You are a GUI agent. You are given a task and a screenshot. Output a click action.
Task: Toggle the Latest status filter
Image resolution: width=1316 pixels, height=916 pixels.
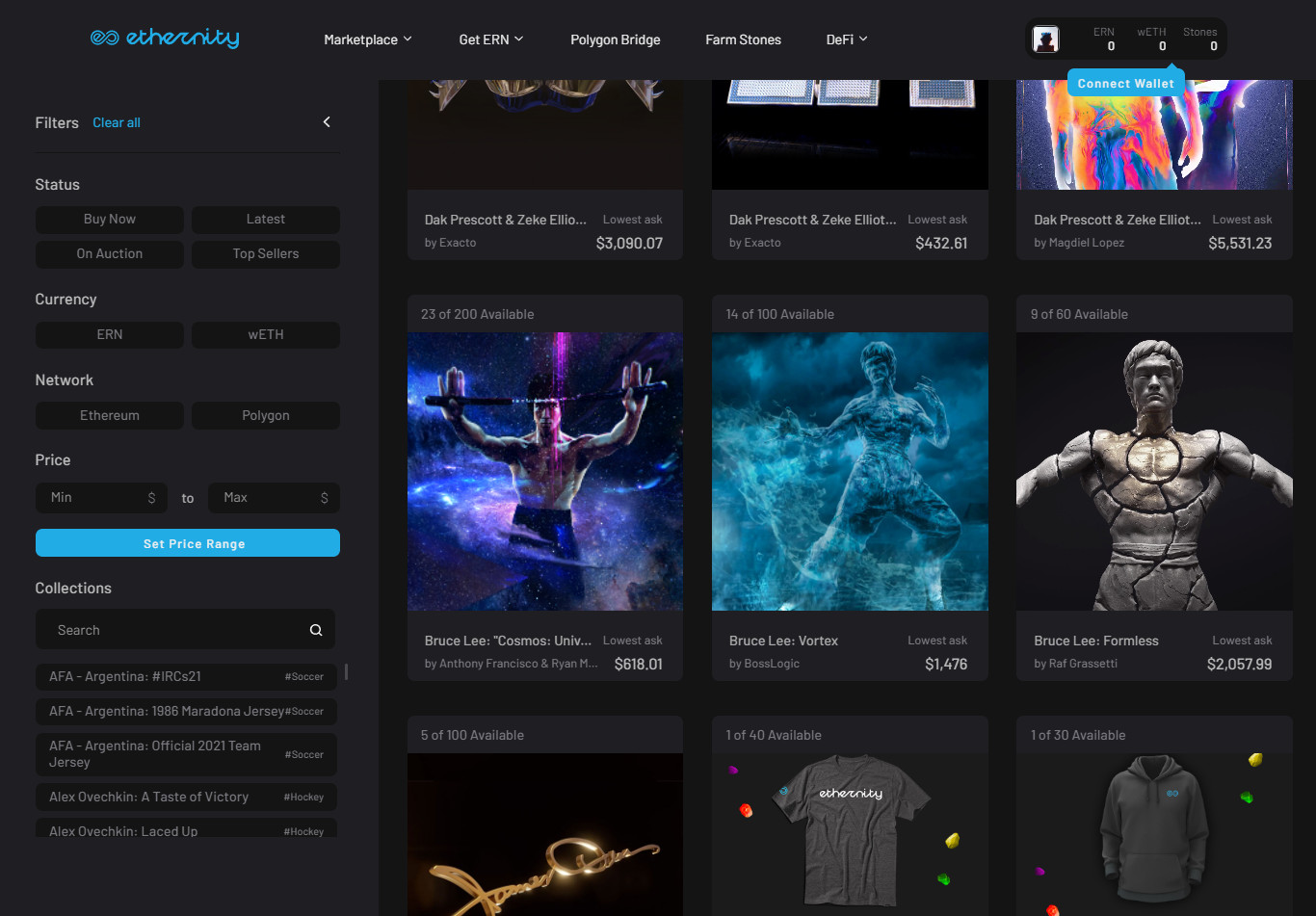[266, 220]
